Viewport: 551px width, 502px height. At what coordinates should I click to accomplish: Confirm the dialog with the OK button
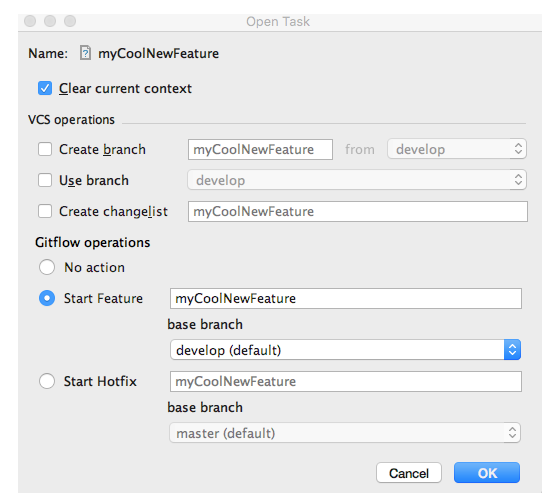[487, 473]
